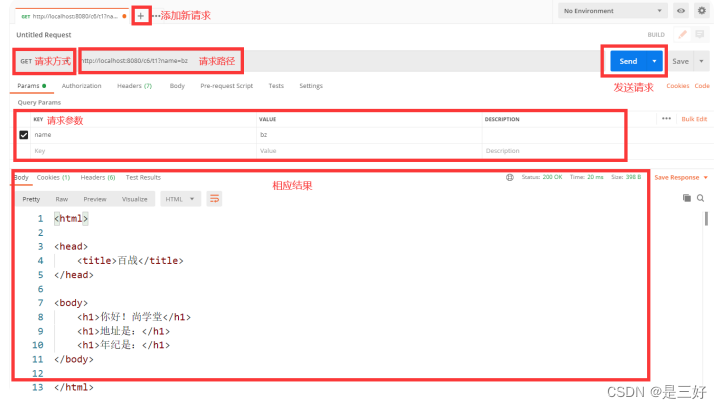Select the Visualize view mode

point(134,199)
